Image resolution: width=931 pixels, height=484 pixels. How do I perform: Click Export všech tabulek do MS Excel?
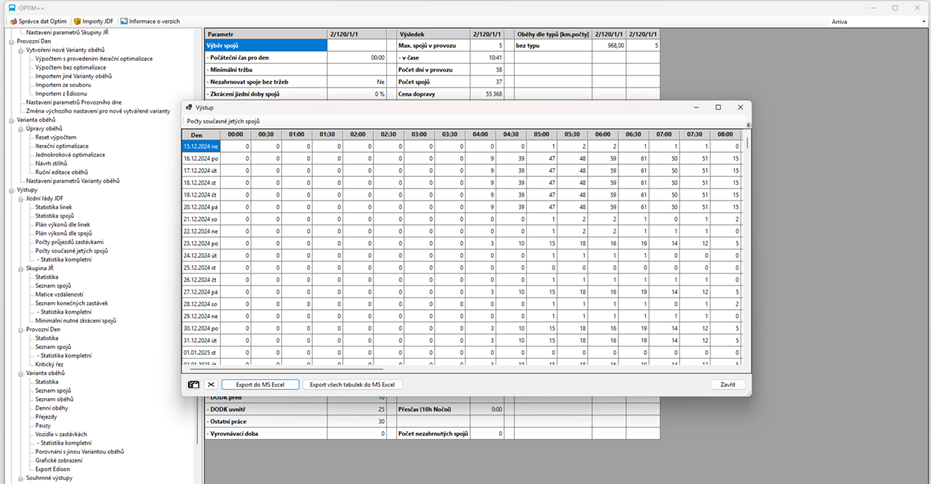pos(353,384)
